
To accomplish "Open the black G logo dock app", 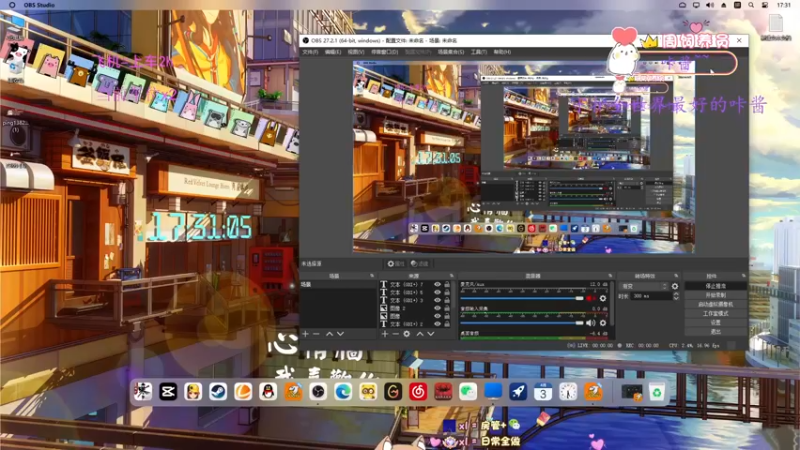I will click(x=393, y=392).
